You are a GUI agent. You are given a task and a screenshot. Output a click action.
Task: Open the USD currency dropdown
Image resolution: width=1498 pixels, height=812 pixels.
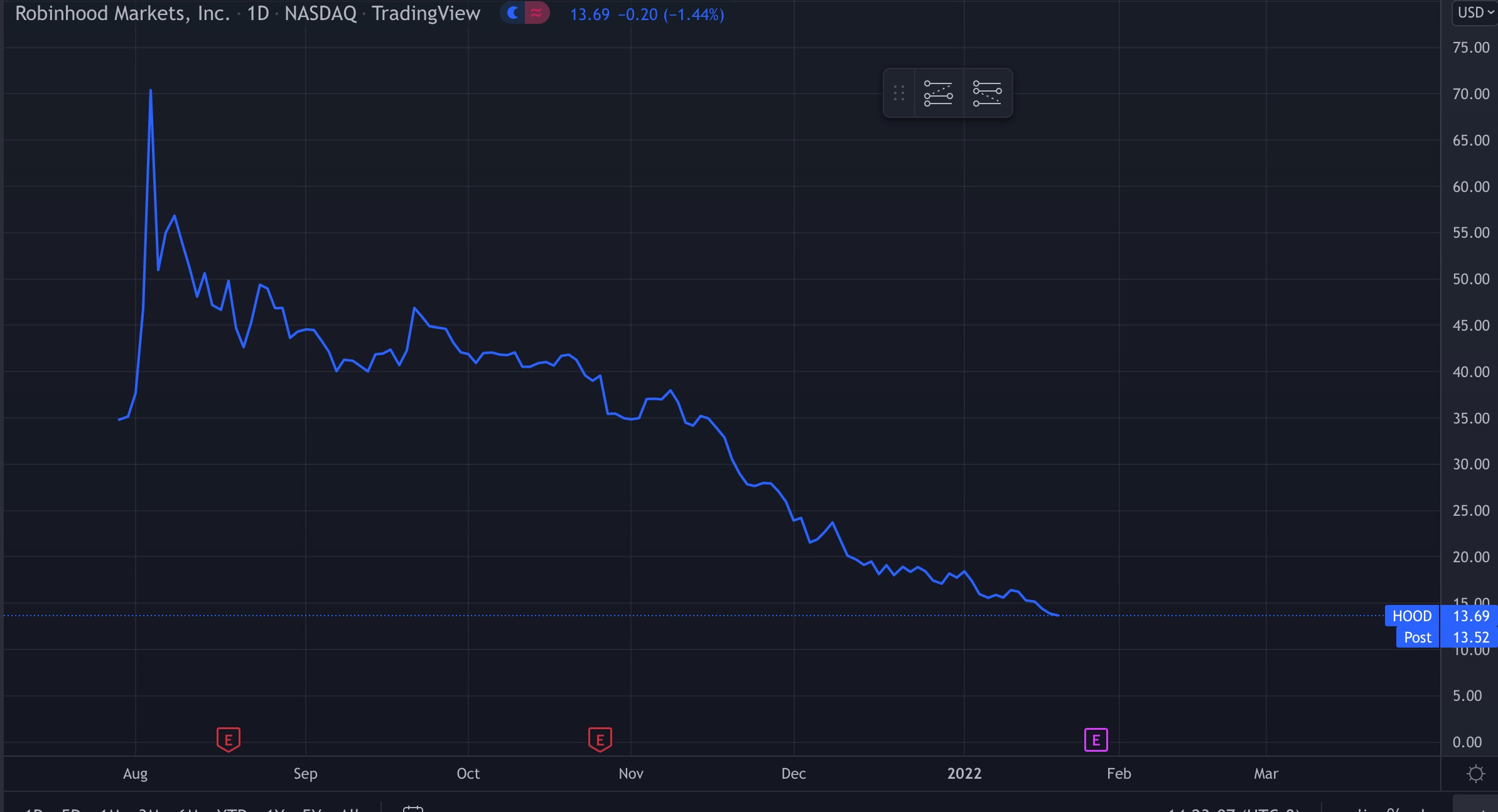click(1475, 13)
